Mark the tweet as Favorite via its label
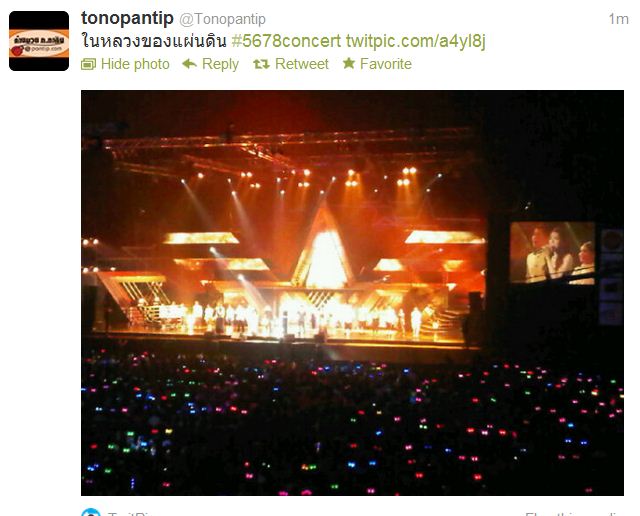 point(386,64)
